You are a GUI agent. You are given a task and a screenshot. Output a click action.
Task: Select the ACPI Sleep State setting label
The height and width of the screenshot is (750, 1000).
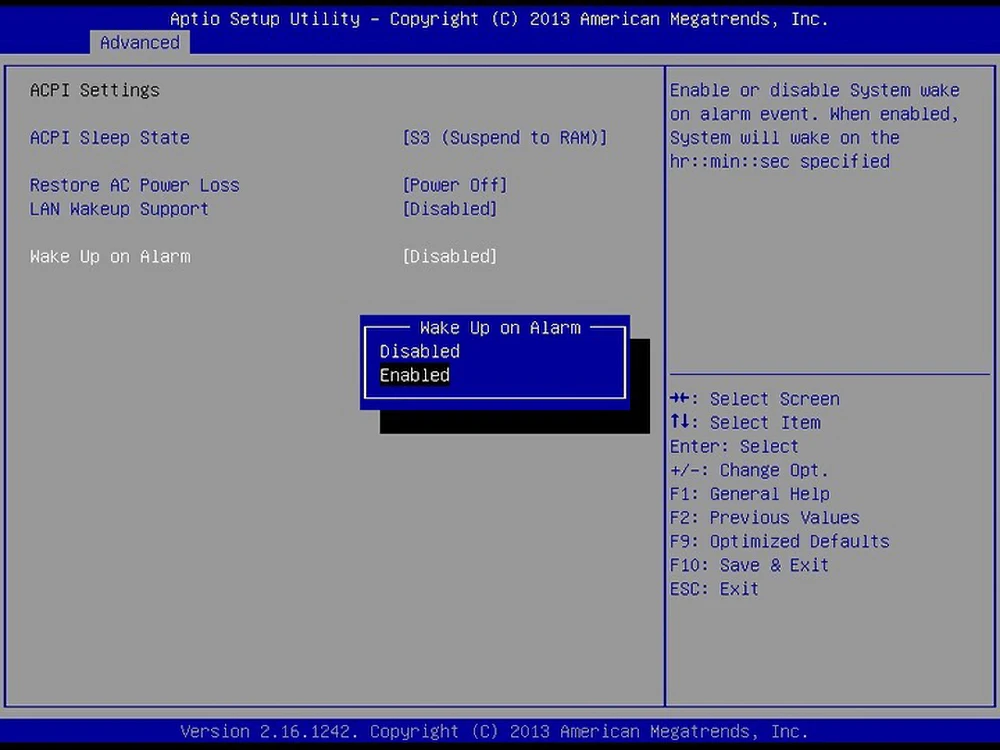tap(110, 138)
